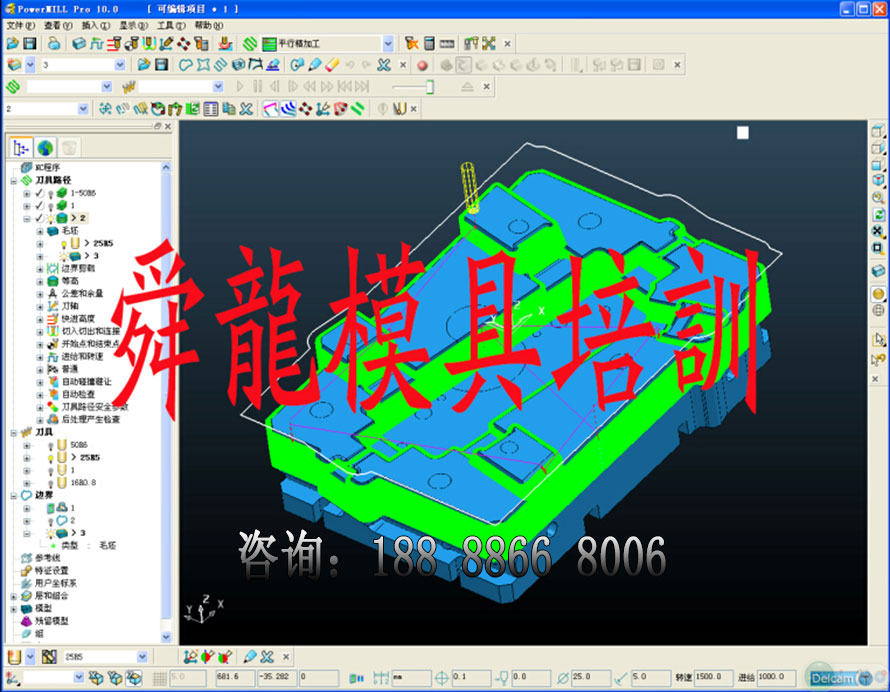Click the red record button in the toolbar
The image size is (890, 692).
(422, 65)
